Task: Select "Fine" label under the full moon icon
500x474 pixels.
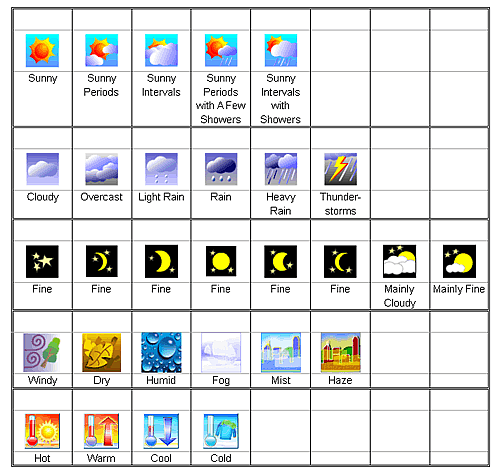Action: point(221,289)
